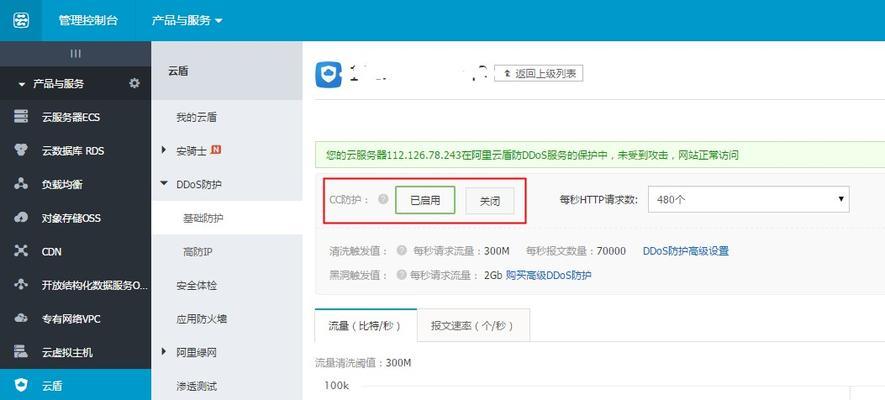Switch to 流量（比特/秒）tab
The height and width of the screenshot is (400, 885).
point(365,326)
